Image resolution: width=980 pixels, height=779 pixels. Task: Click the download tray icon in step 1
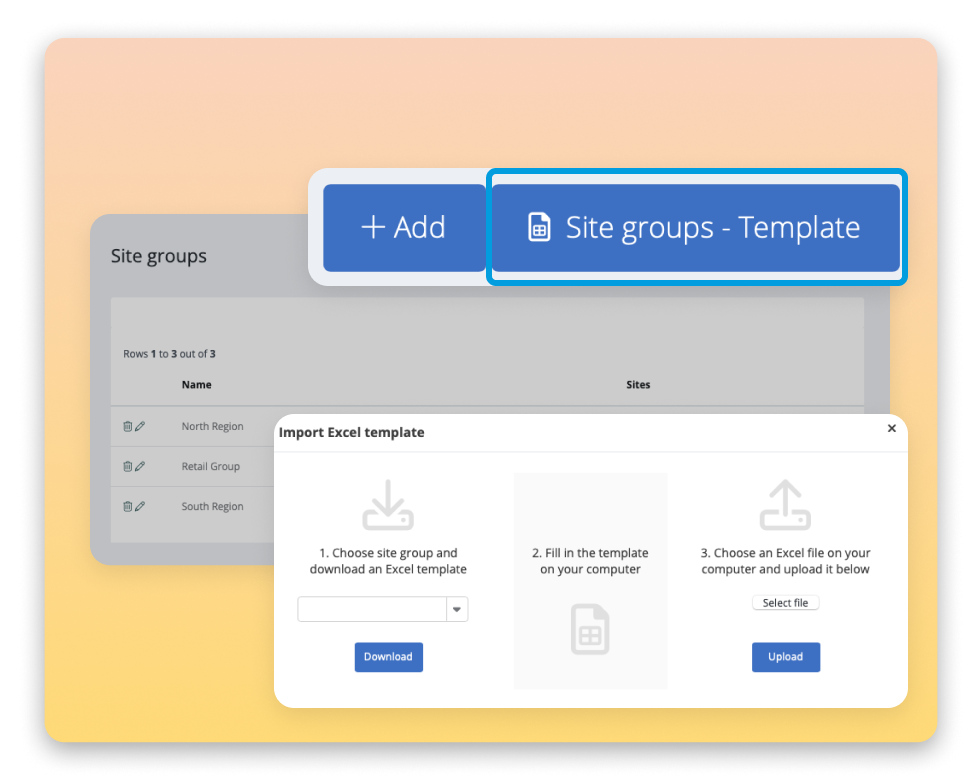(x=388, y=505)
